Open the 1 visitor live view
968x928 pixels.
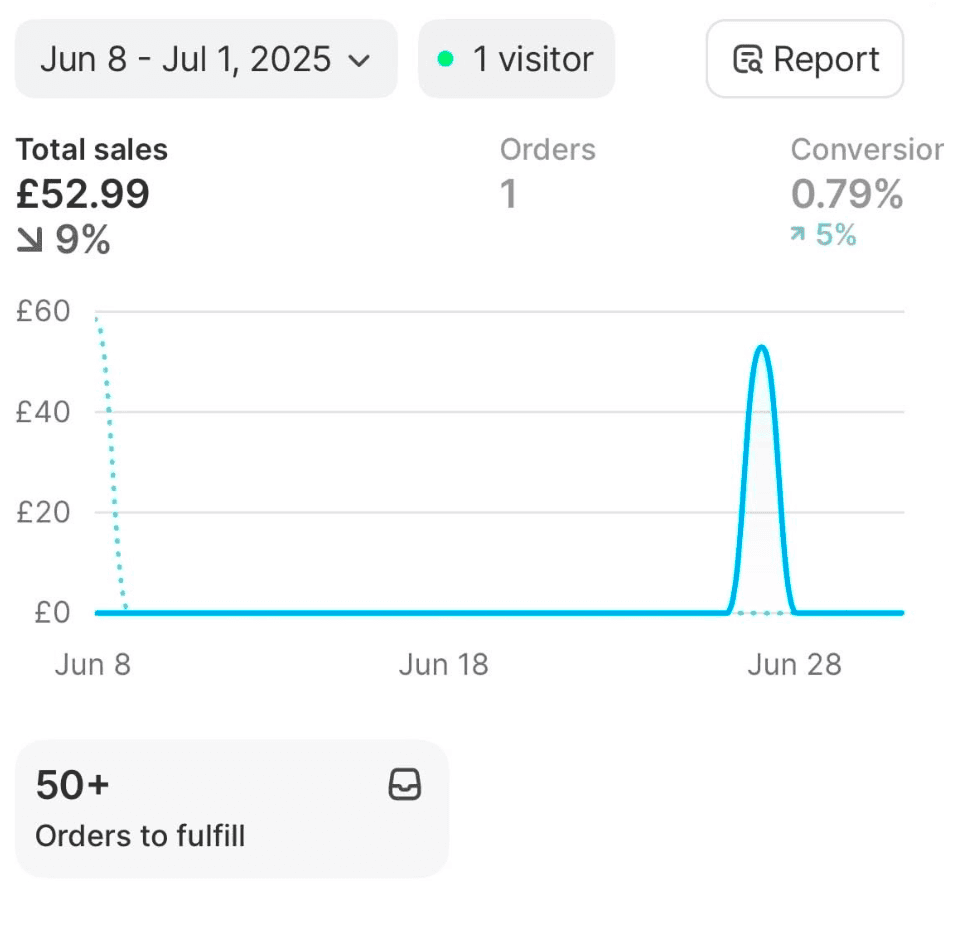click(517, 59)
